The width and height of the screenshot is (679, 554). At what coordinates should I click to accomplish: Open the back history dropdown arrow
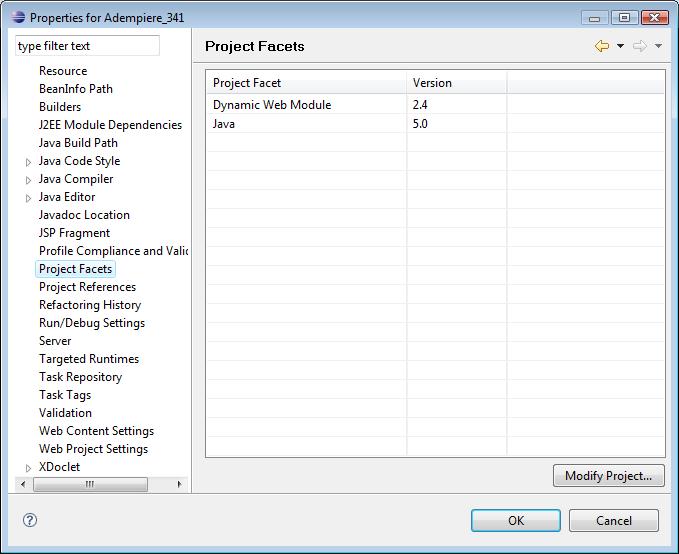click(x=620, y=46)
